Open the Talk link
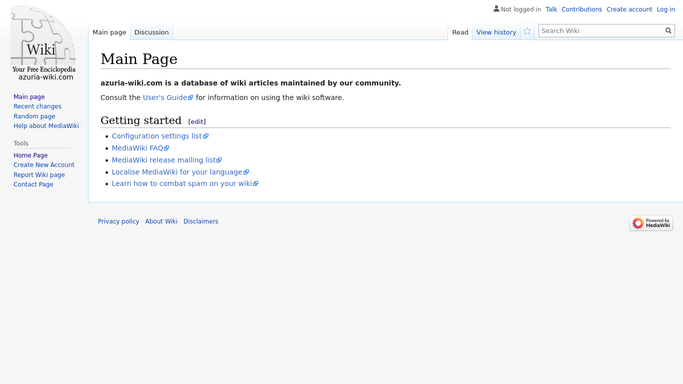The image size is (683, 384). coord(551,9)
